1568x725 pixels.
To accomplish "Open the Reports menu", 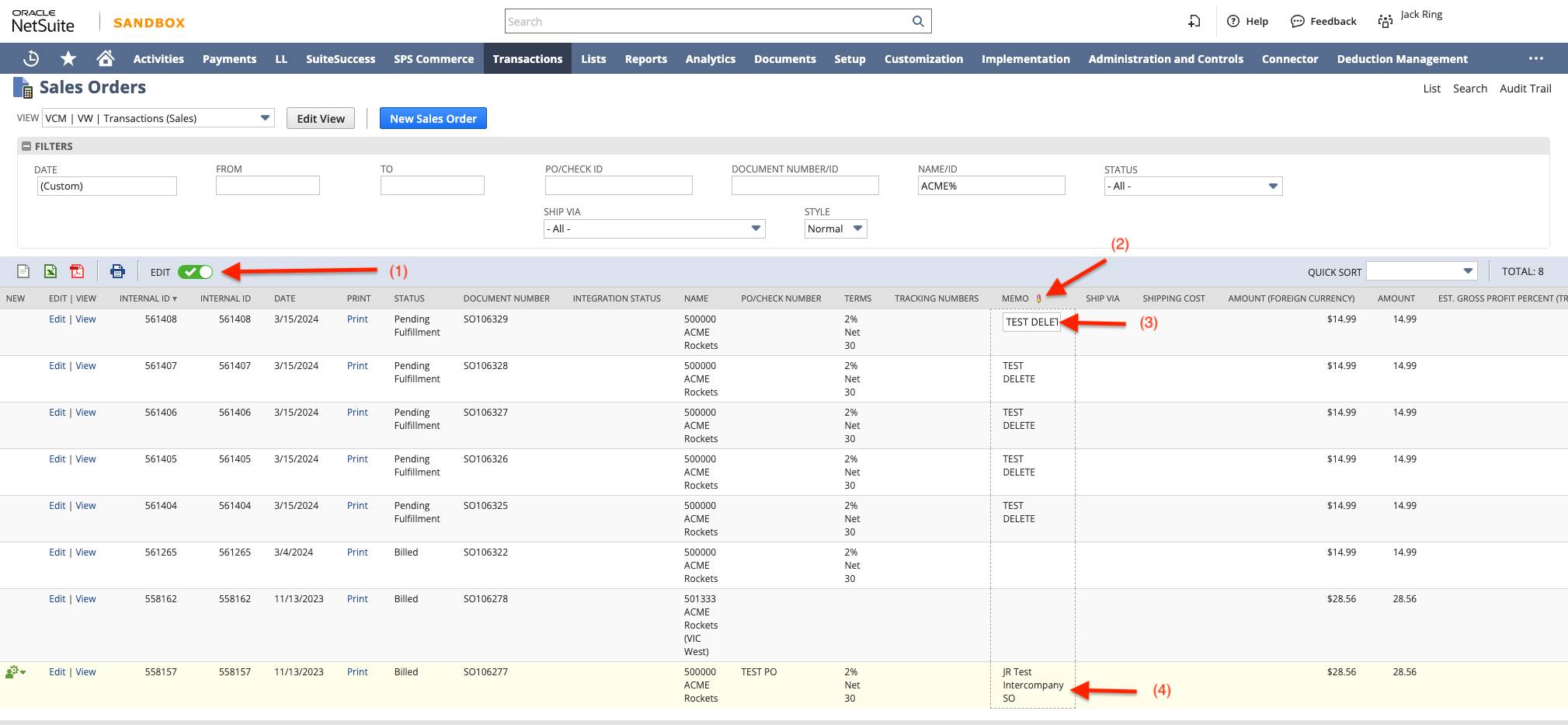I will pos(645,59).
